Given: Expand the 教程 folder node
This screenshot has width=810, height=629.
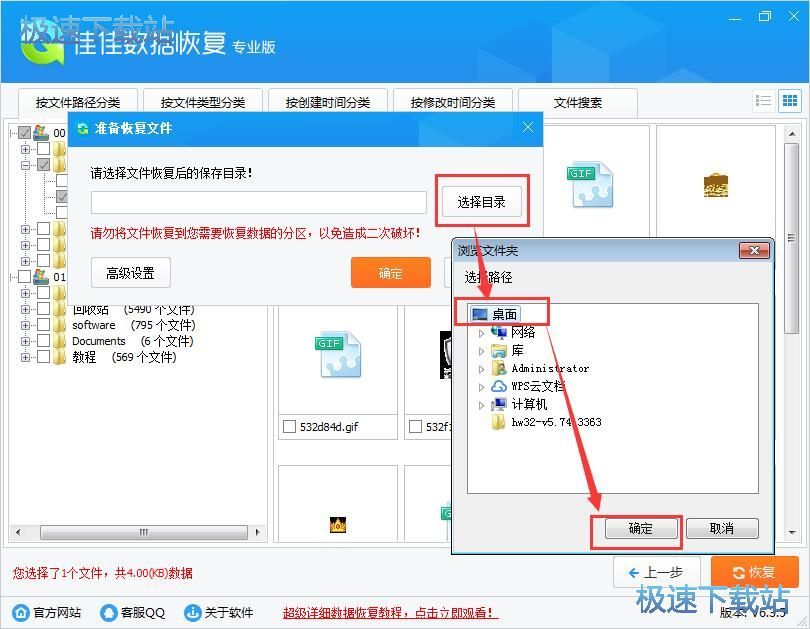Looking at the screenshot, I should 25,357.
